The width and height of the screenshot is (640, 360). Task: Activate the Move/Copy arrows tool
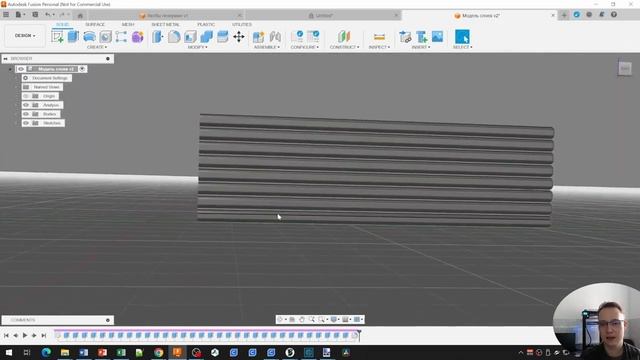pos(239,37)
